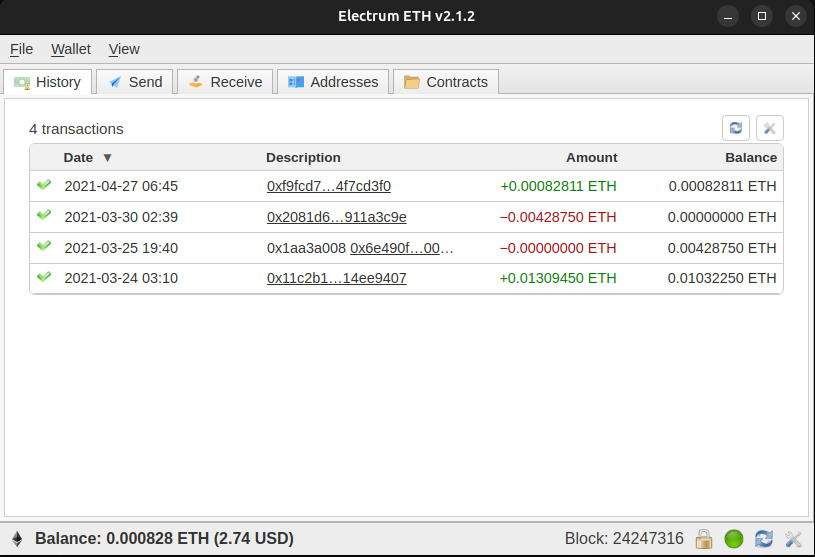This screenshot has width=815, height=557.
Task: Click confirmed checkmark icon for 2021-03-25 transaction
Action: pos(44,246)
